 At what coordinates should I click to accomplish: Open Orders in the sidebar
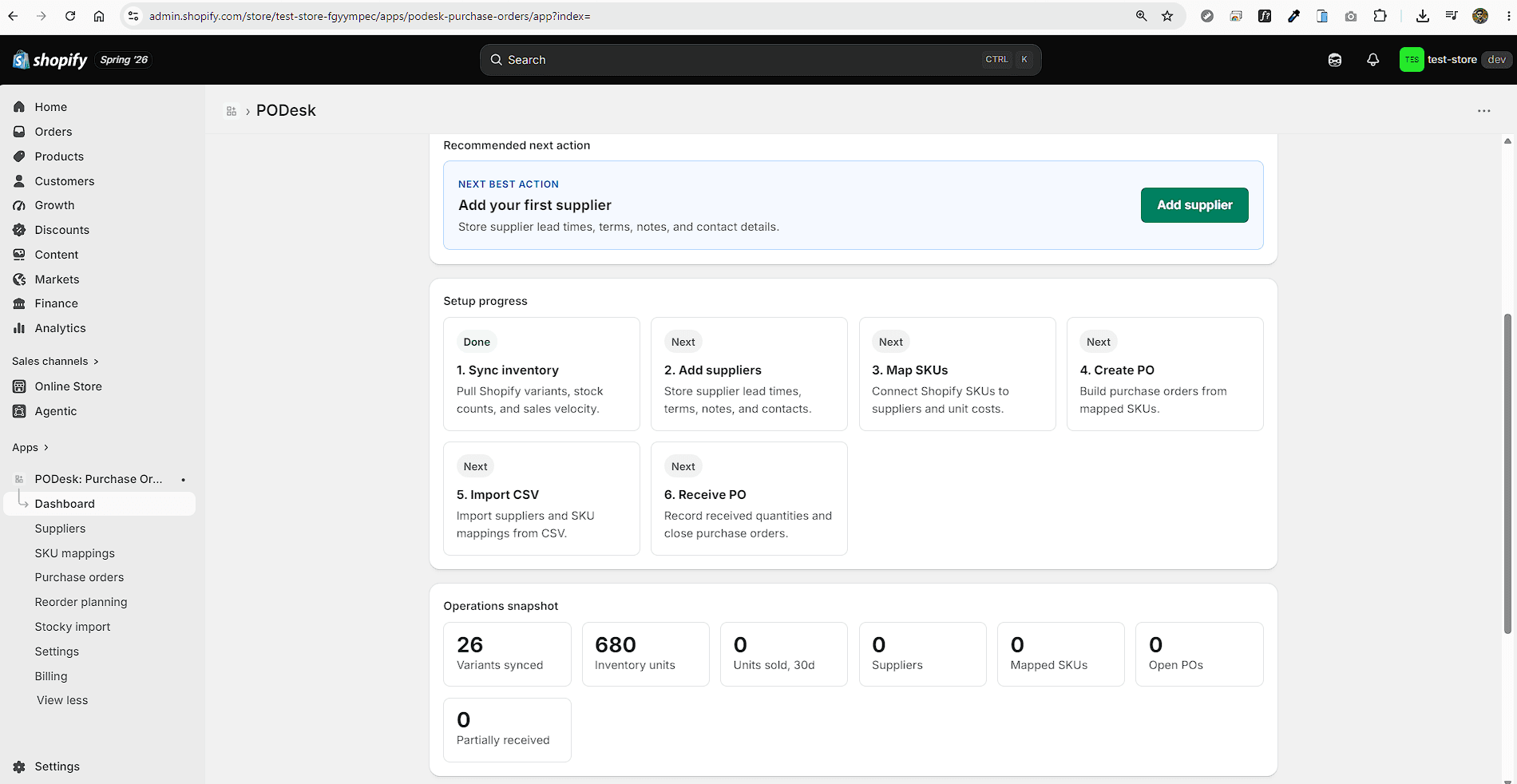click(53, 132)
